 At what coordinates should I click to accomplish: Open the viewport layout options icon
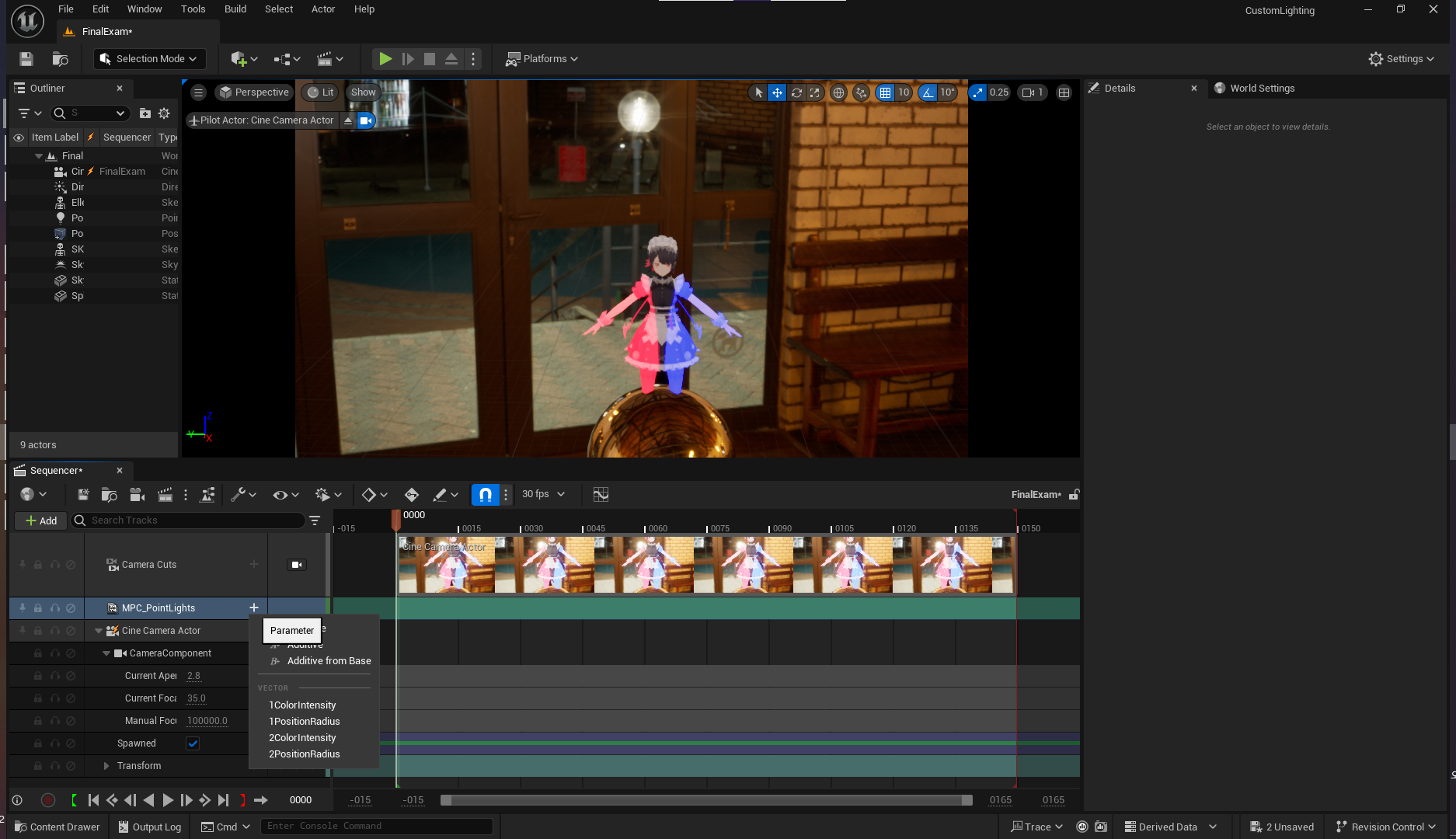coord(1064,92)
